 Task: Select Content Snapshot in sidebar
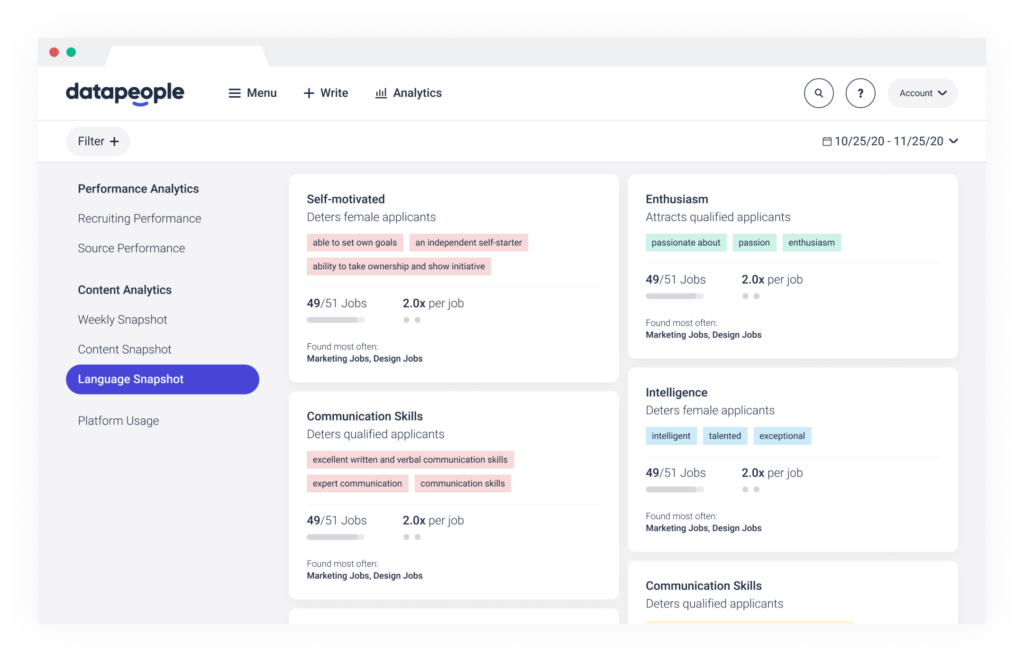(x=124, y=350)
